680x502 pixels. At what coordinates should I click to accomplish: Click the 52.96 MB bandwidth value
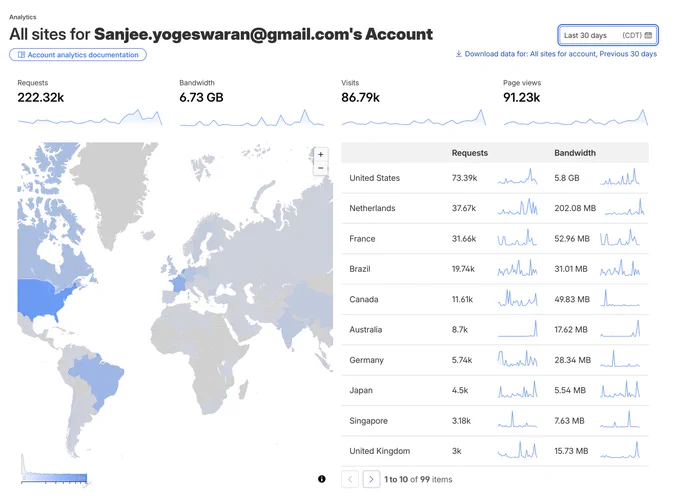tap(572, 239)
